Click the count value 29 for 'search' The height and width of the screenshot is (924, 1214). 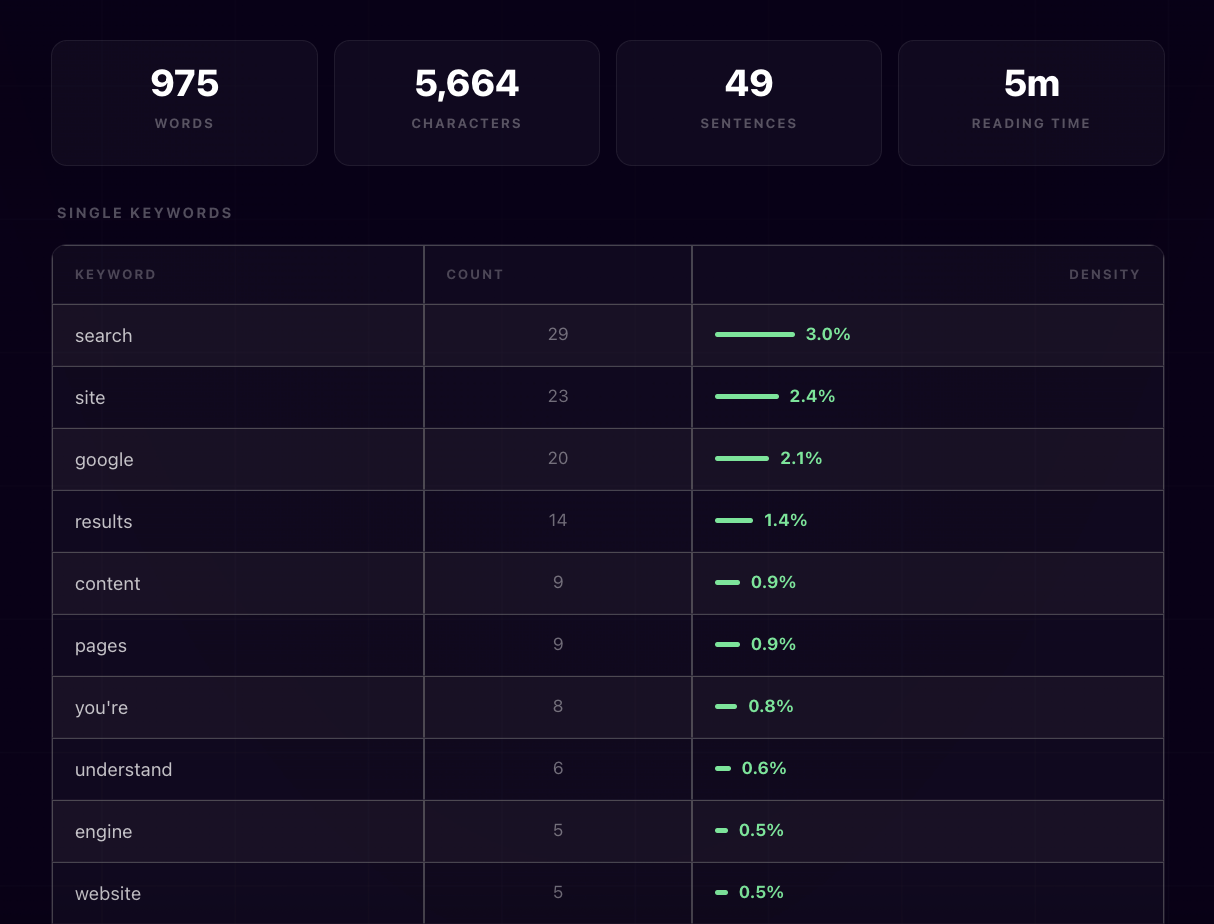coord(558,334)
